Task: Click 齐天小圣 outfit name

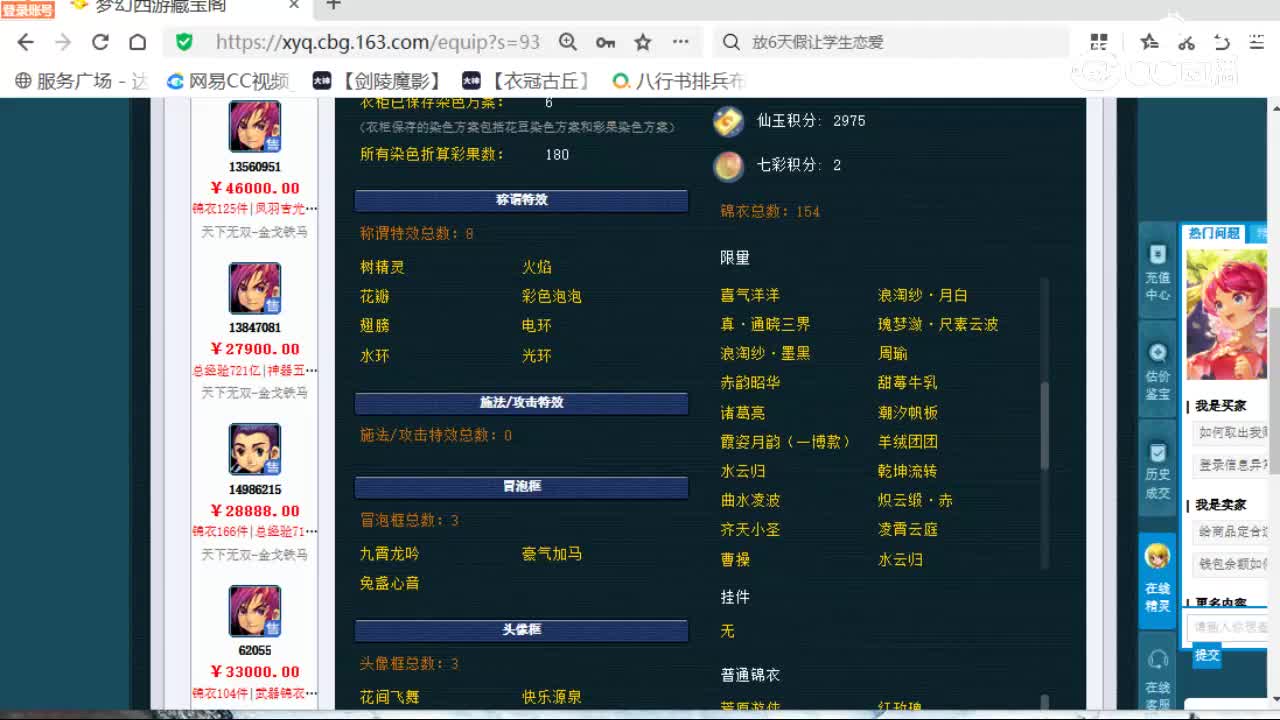Action: 750,530
